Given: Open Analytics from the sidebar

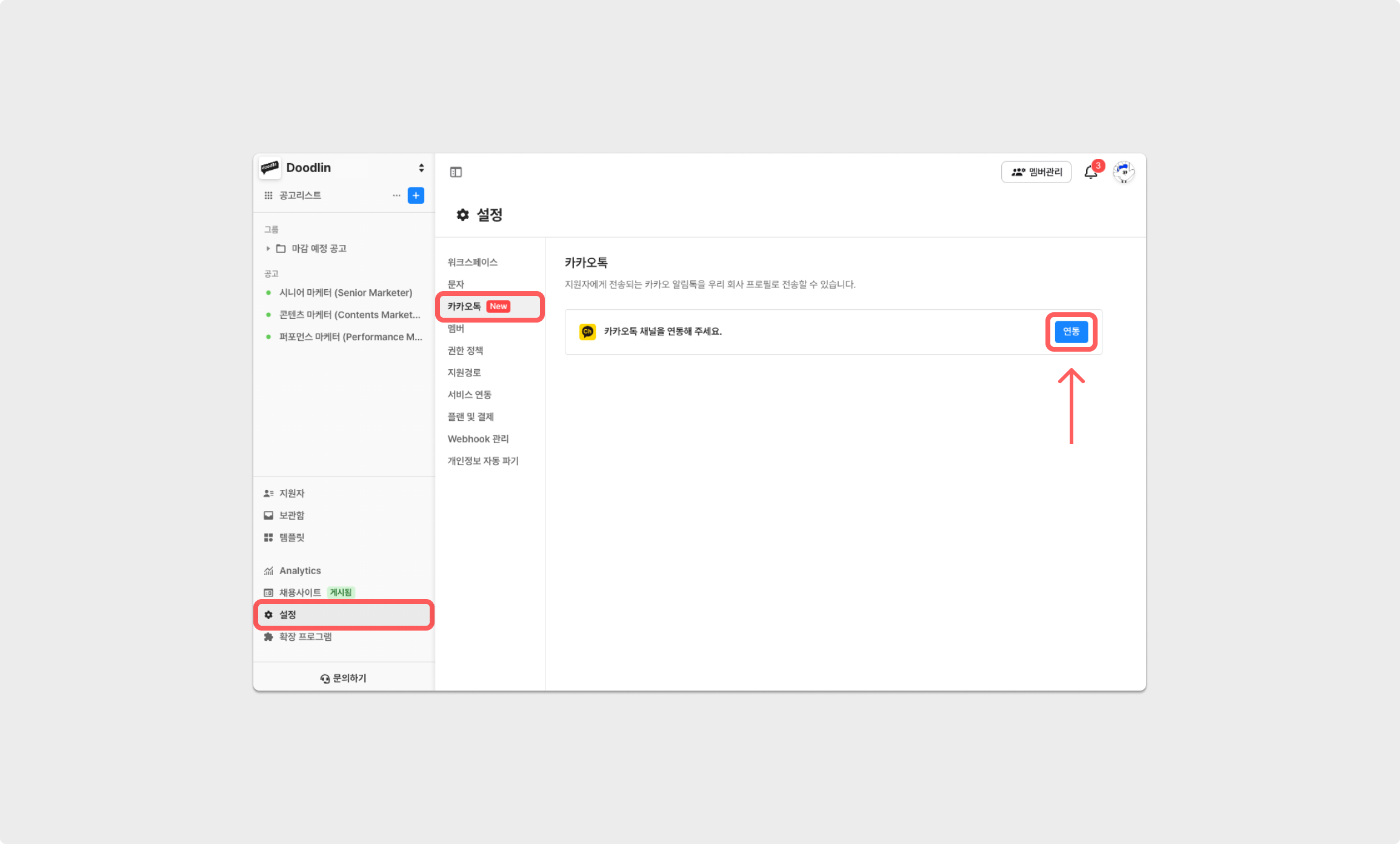Looking at the screenshot, I should tap(299, 571).
